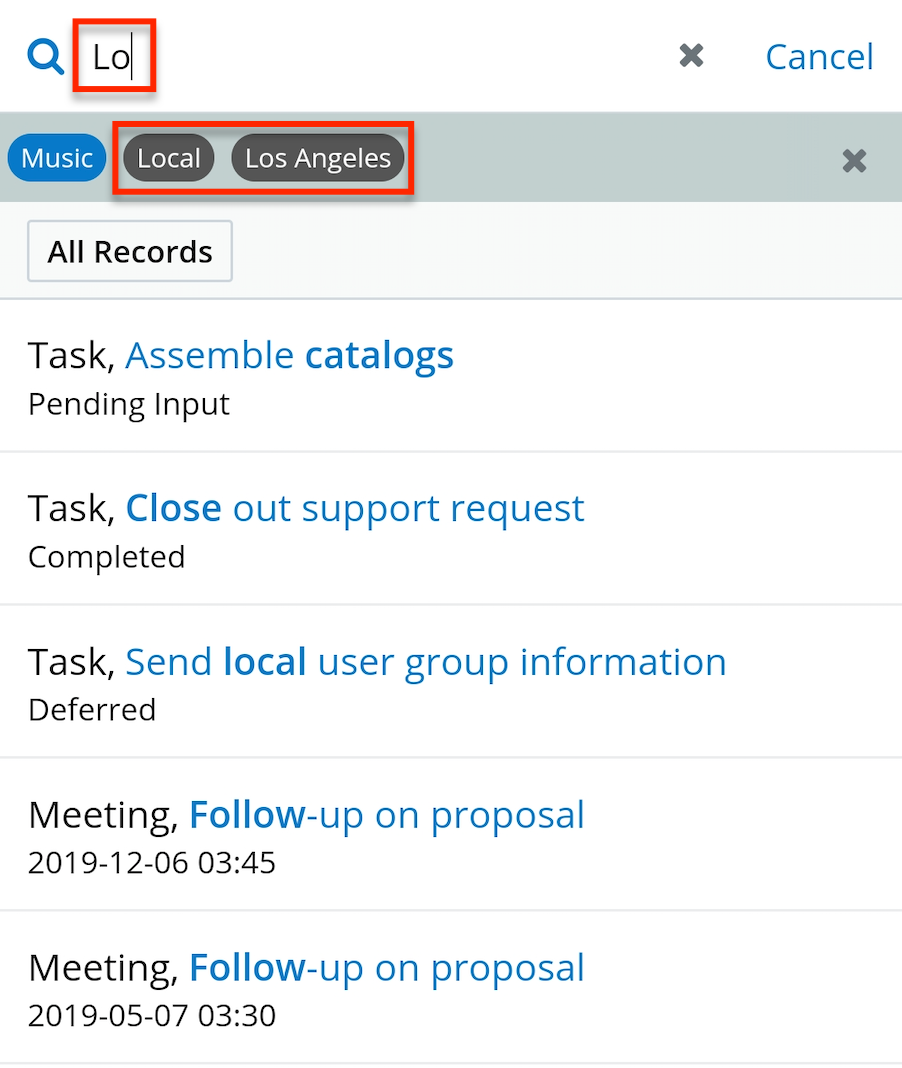The image size is (902, 1068).
Task: Pick the Los Angeles tag suggestion
Action: click(x=318, y=158)
